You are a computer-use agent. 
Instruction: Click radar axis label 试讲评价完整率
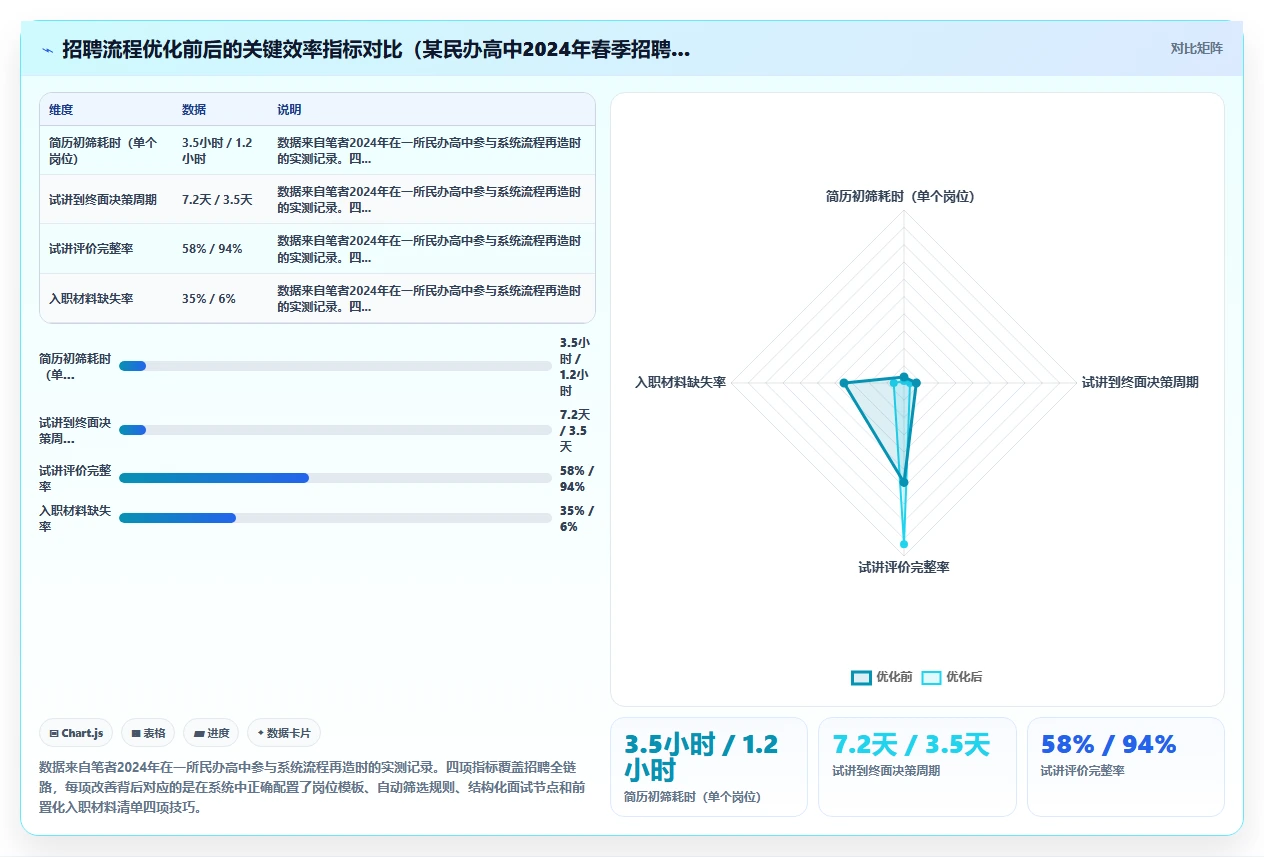904,567
